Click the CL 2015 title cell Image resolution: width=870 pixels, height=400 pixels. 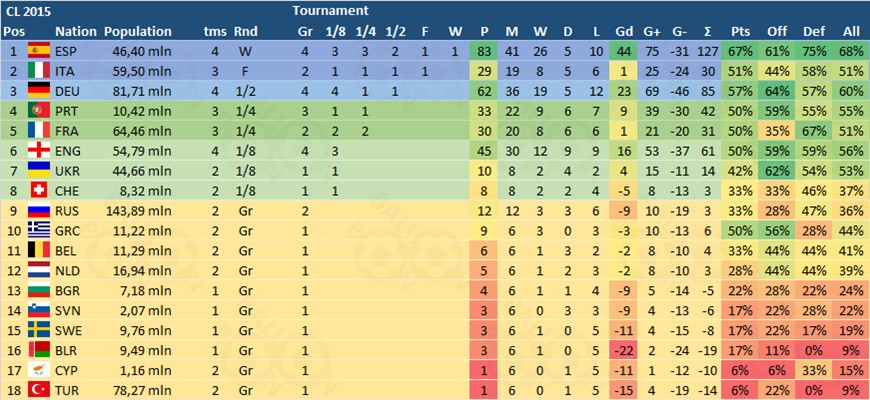tap(28, 10)
